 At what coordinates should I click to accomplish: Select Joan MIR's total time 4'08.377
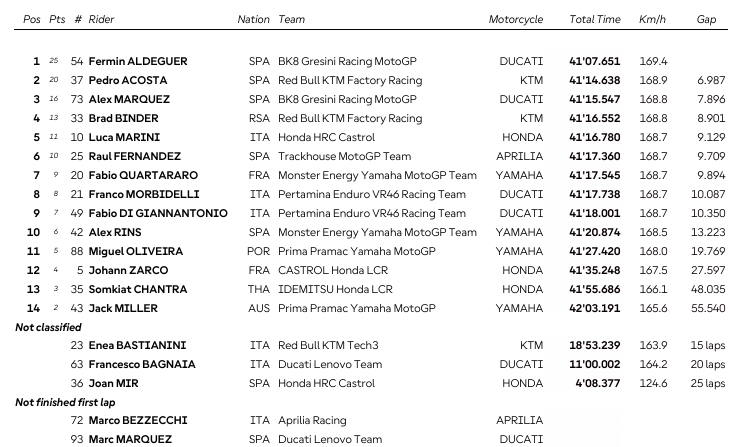pyautogui.click(x=595, y=384)
